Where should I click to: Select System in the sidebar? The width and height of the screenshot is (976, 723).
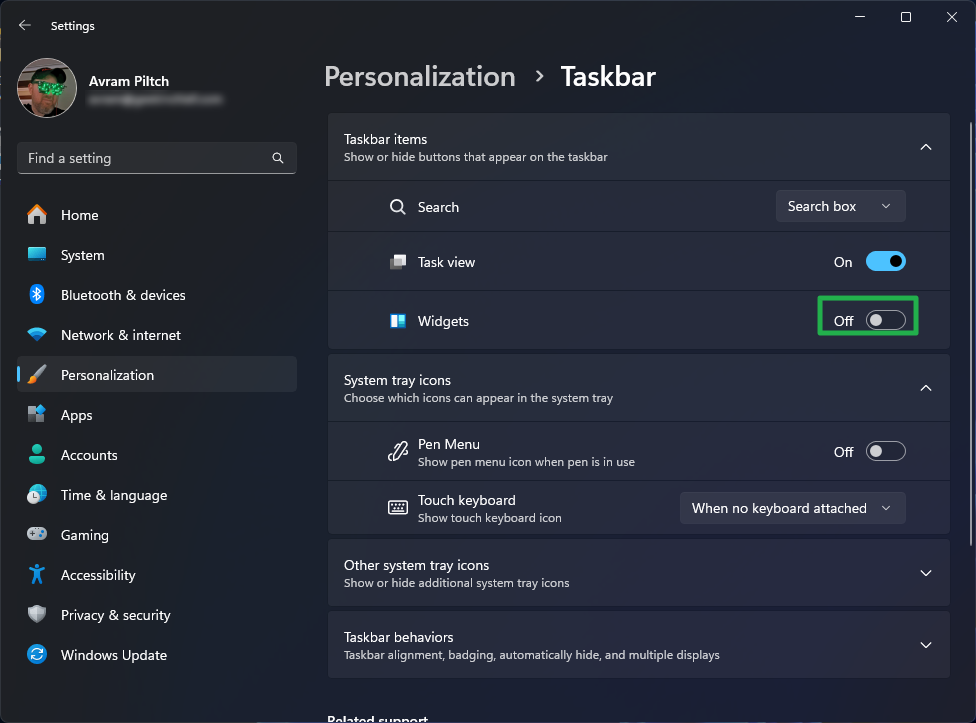80,255
